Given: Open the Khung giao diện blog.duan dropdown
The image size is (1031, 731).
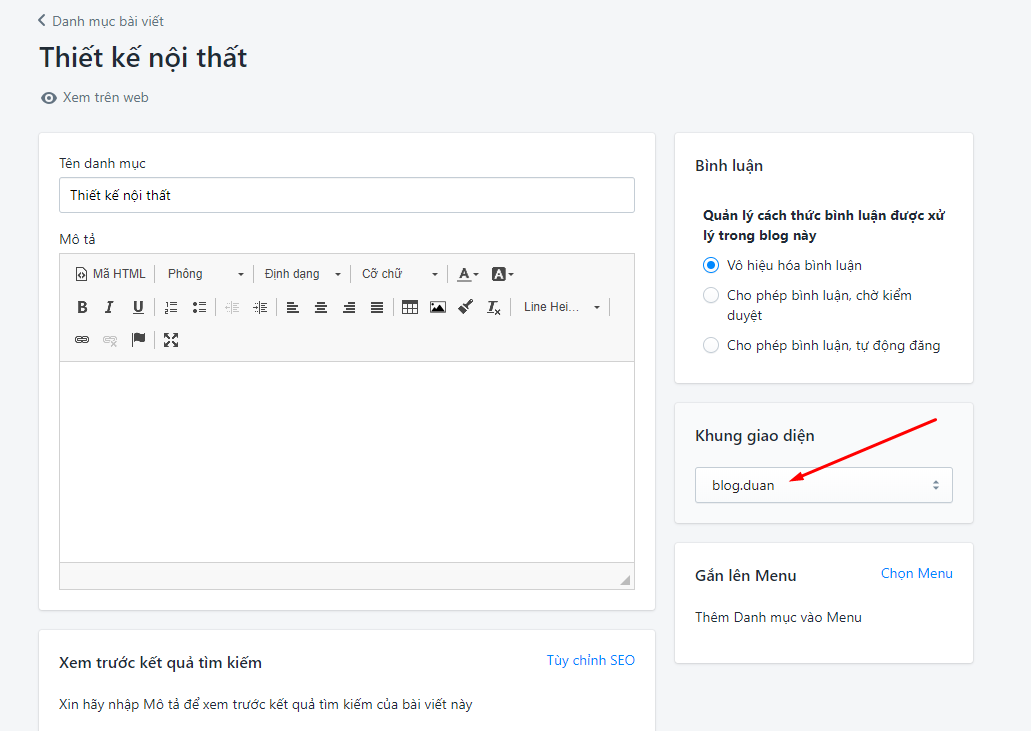Looking at the screenshot, I should [823, 485].
